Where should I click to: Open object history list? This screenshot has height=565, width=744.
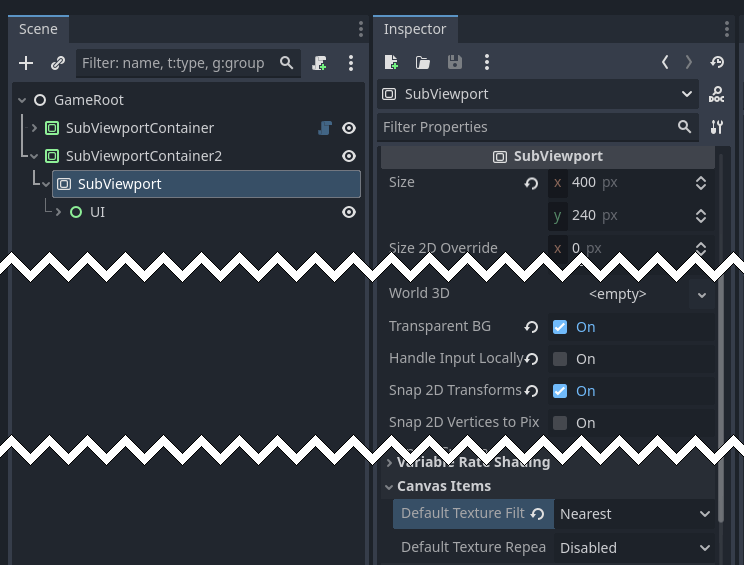tap(717, 62)
